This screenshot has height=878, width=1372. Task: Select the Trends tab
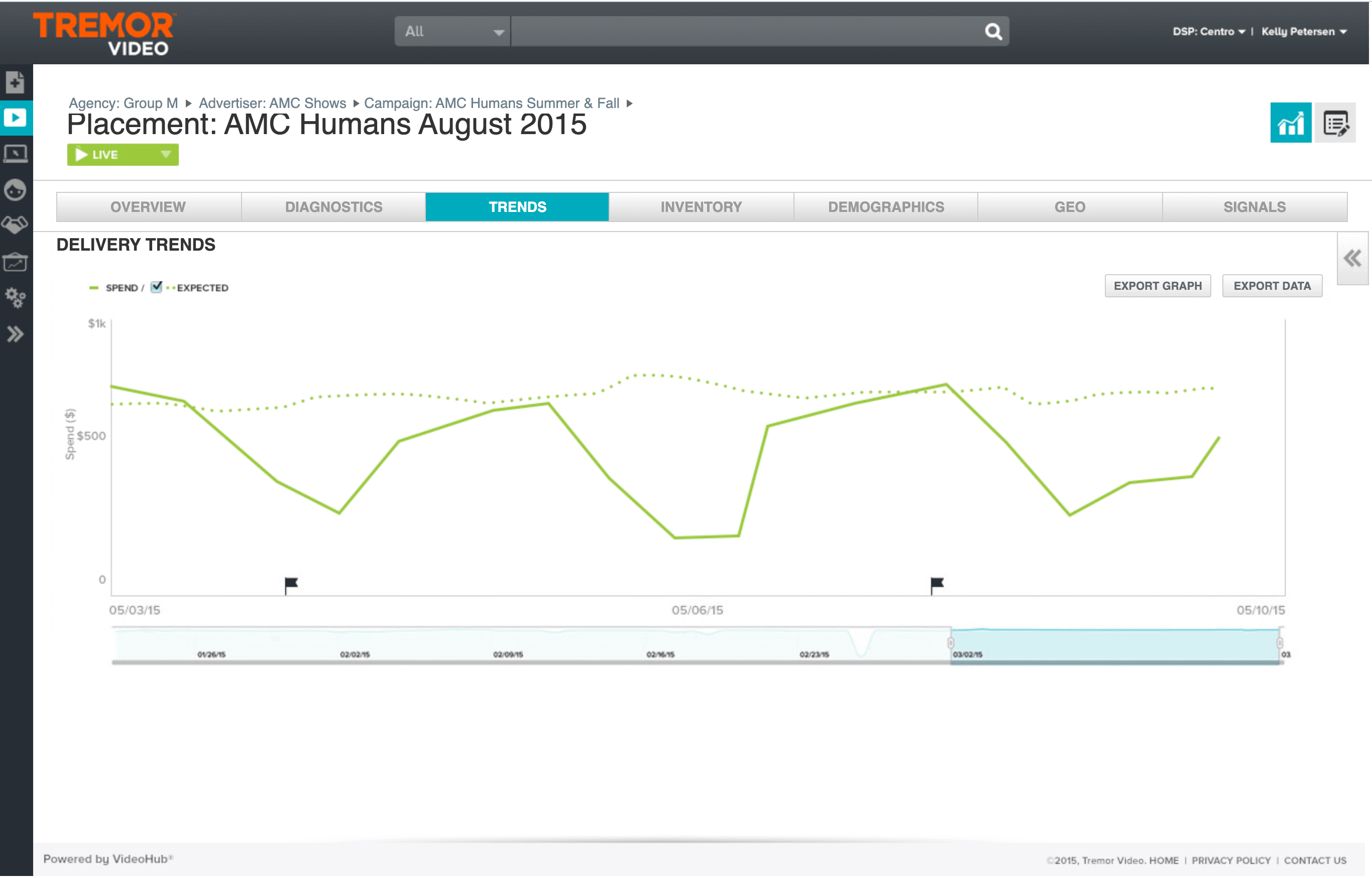pos(517,207)
